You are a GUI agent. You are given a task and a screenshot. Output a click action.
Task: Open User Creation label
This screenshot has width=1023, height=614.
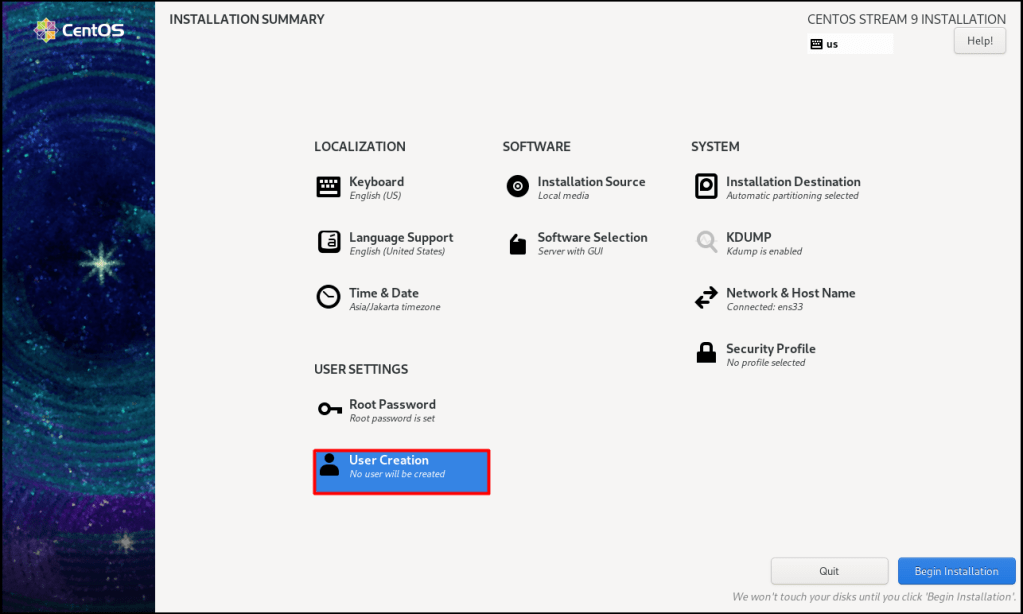[389, 460]
